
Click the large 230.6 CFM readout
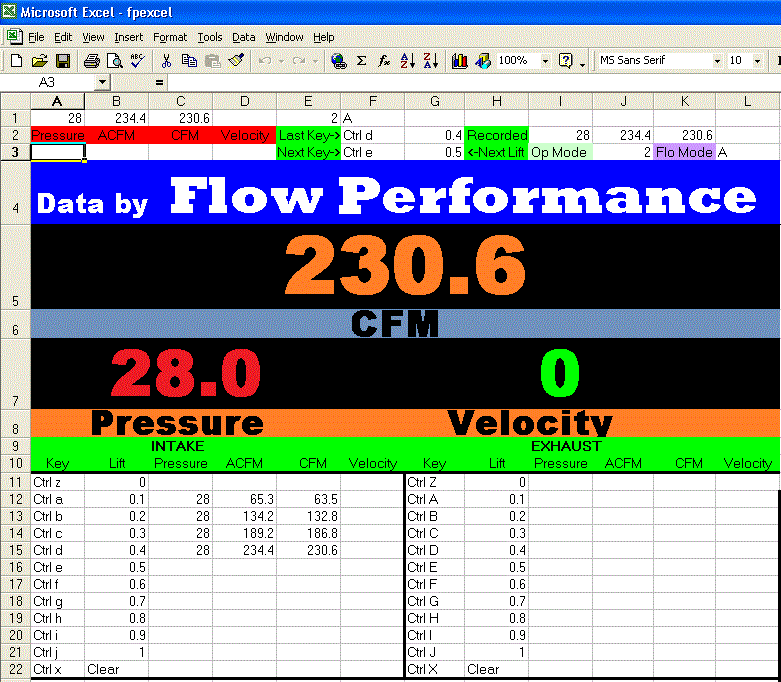(x=405, y=266)
